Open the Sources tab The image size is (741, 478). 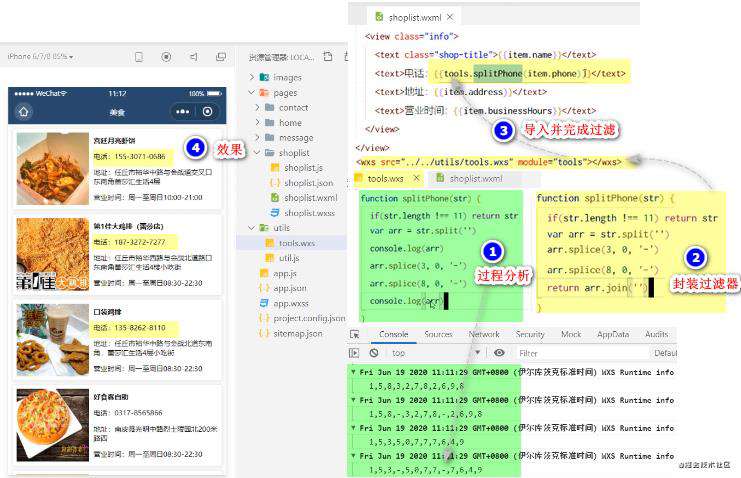[438, 334]
